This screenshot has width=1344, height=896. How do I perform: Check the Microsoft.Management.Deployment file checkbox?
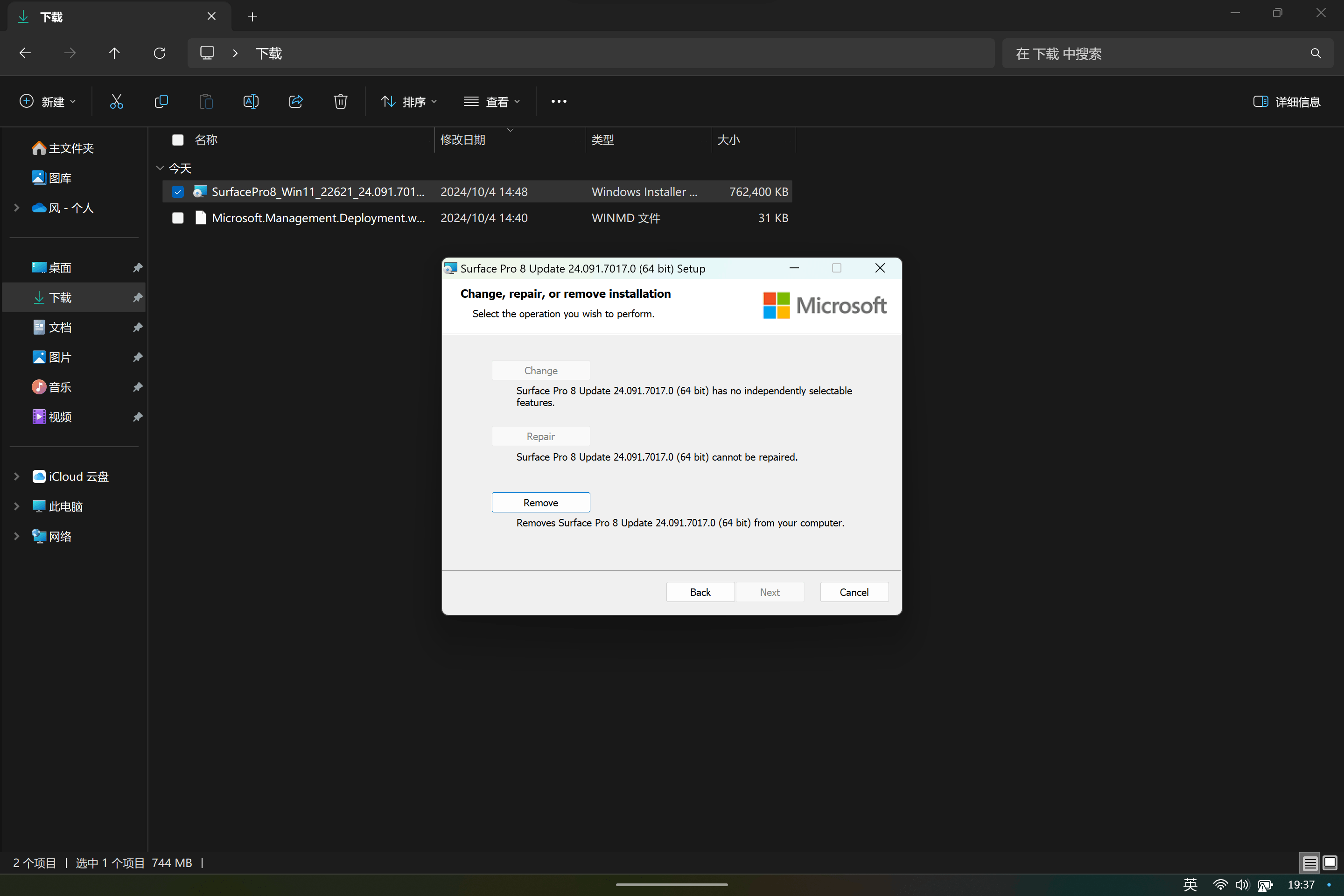click(178, 218)
